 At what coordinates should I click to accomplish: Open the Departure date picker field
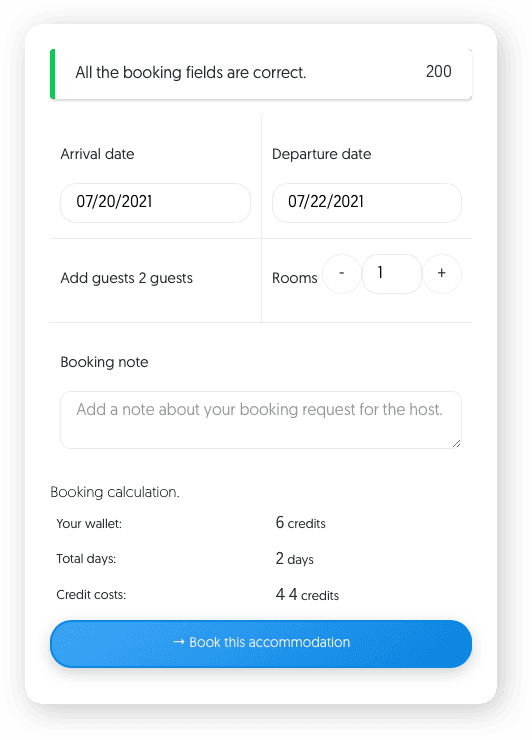pos(367,202)
